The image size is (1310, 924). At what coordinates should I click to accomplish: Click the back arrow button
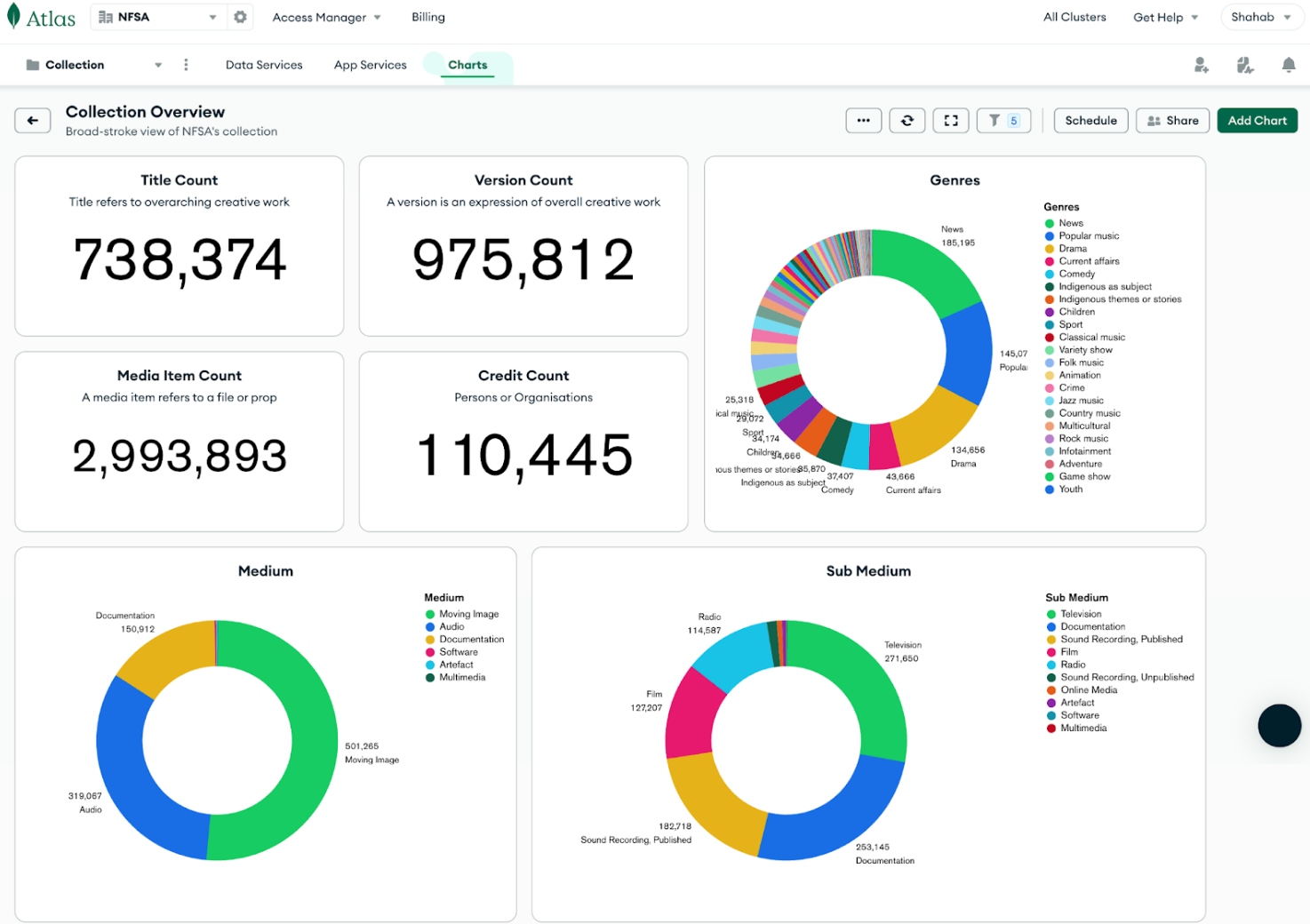click(33, 121)
